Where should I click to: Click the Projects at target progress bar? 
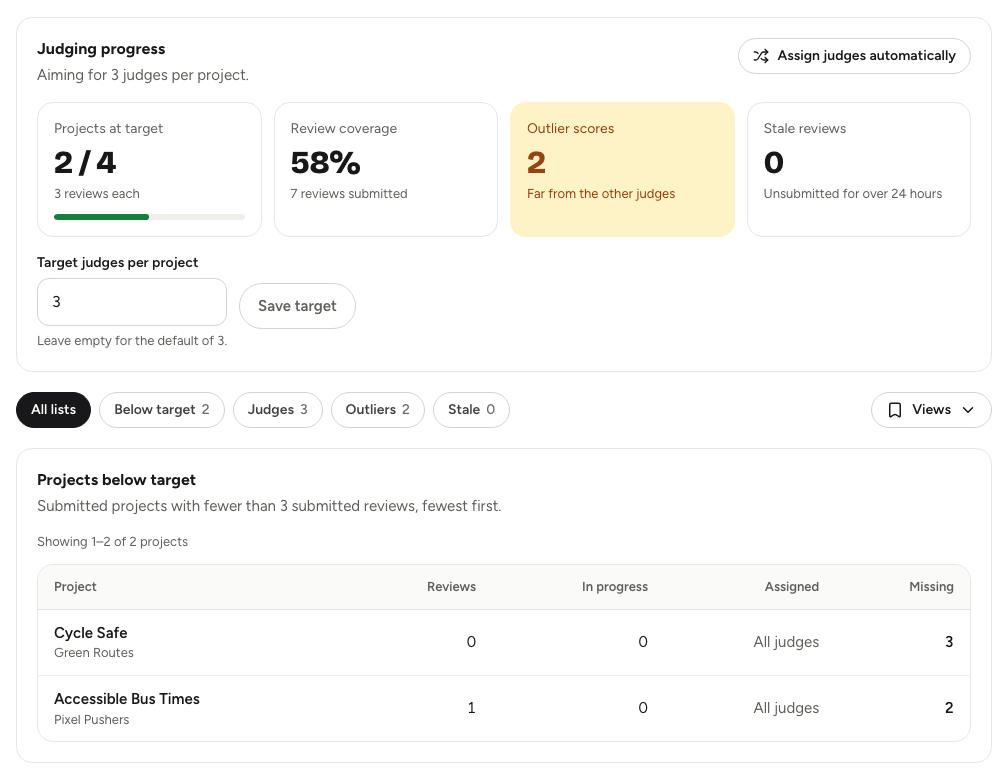[149, 217]
